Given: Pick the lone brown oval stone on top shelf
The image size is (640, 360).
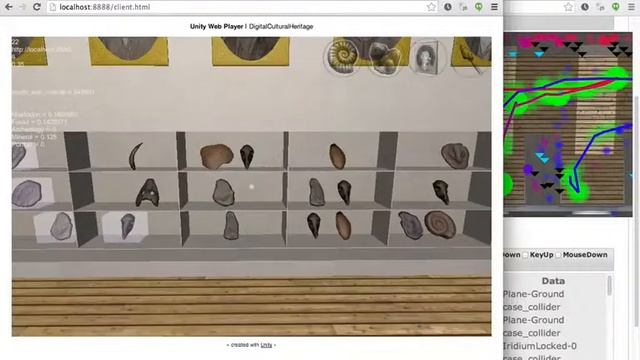Looking at the screenshot, I should click(x=338, y=156).
